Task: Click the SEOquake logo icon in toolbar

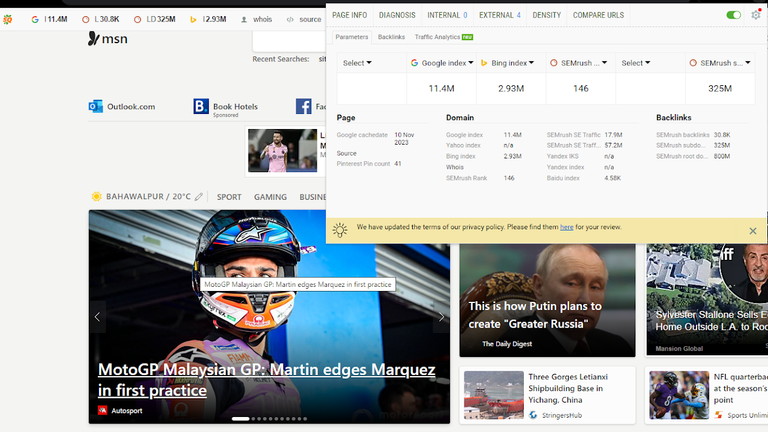Action: click(x=7, y=20)
